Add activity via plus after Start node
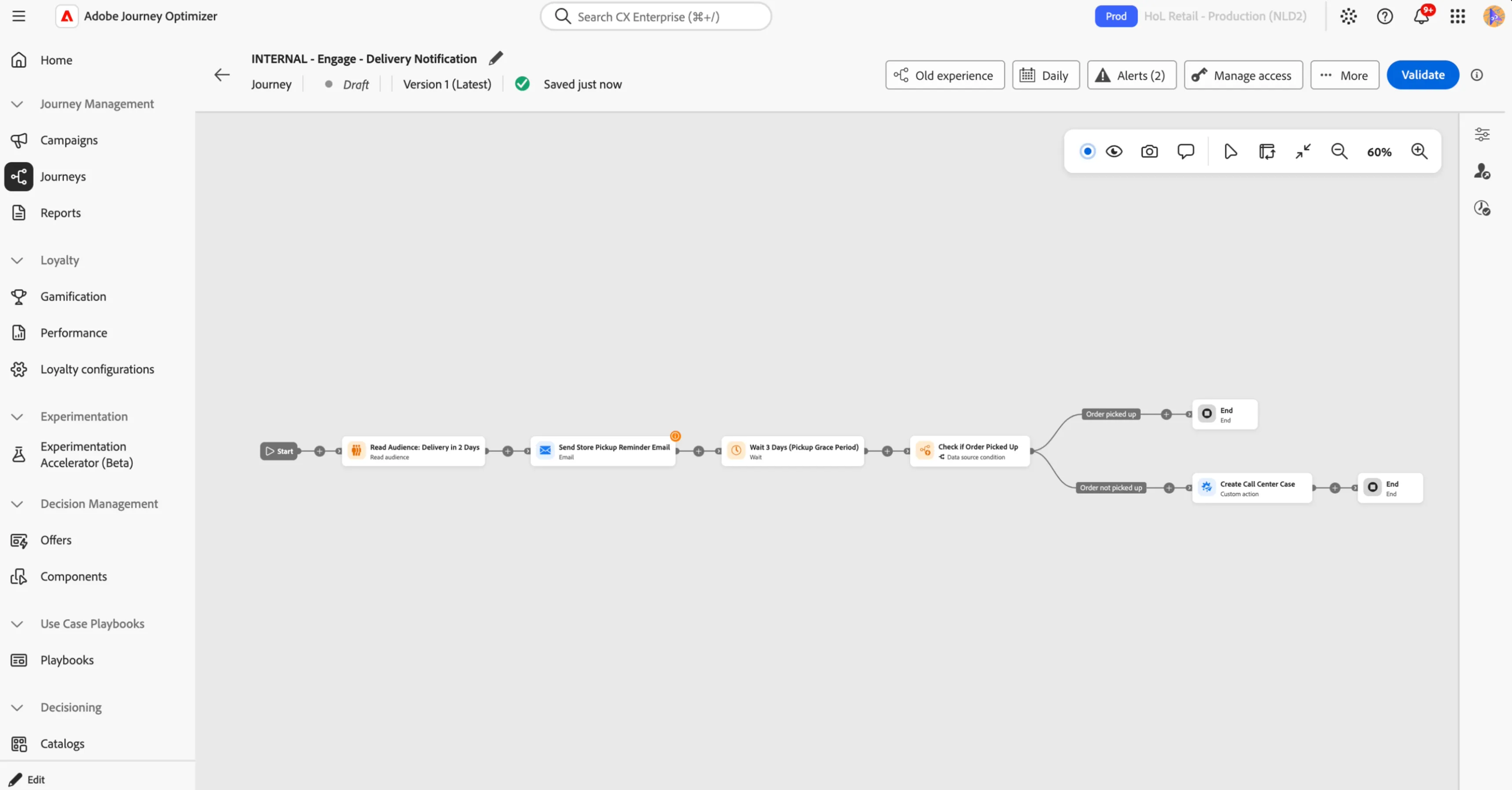Viewport: 1512px width, 790px height. (x=319, y=451)
